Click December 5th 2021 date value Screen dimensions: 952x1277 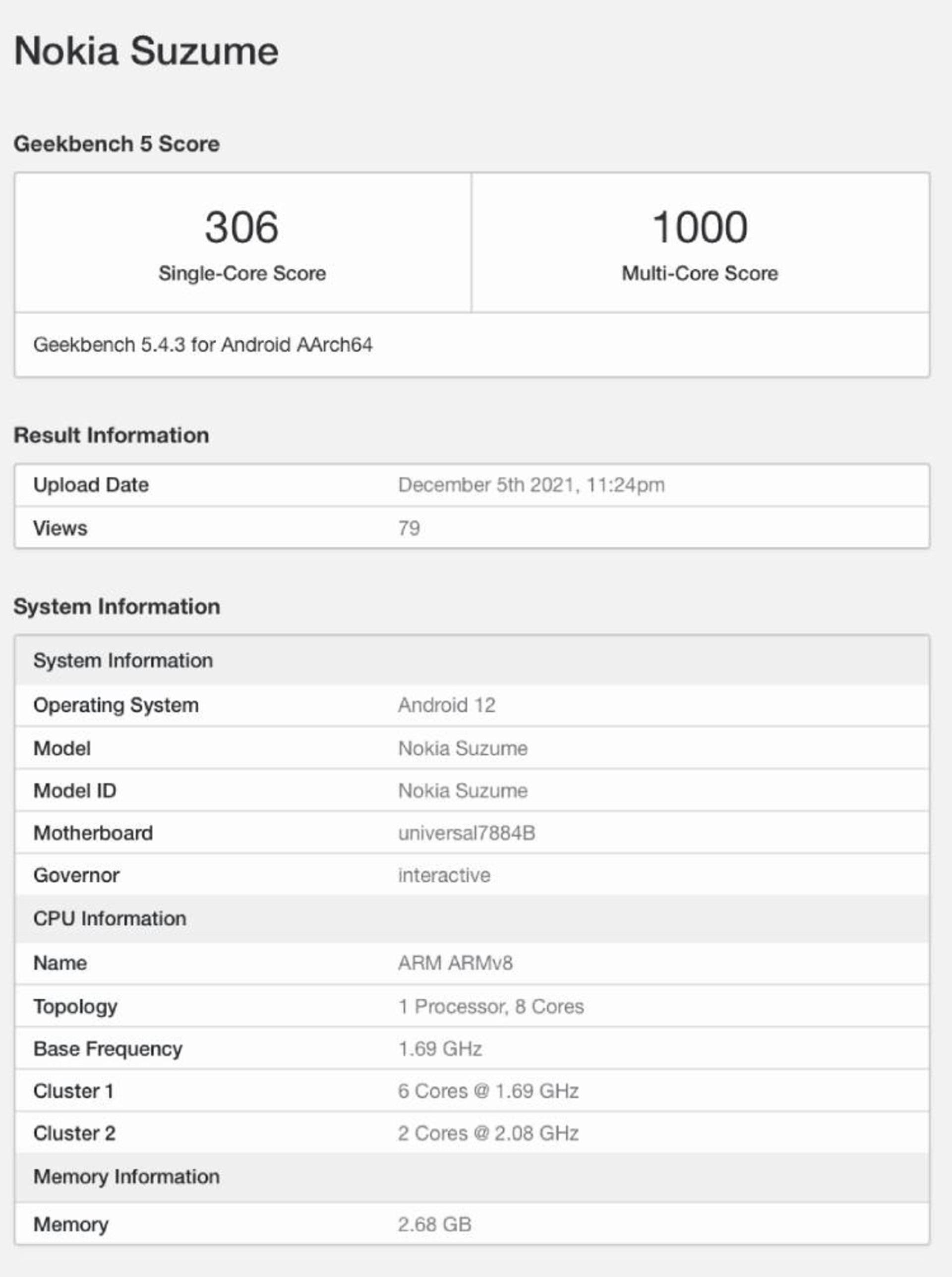point(531,485)
